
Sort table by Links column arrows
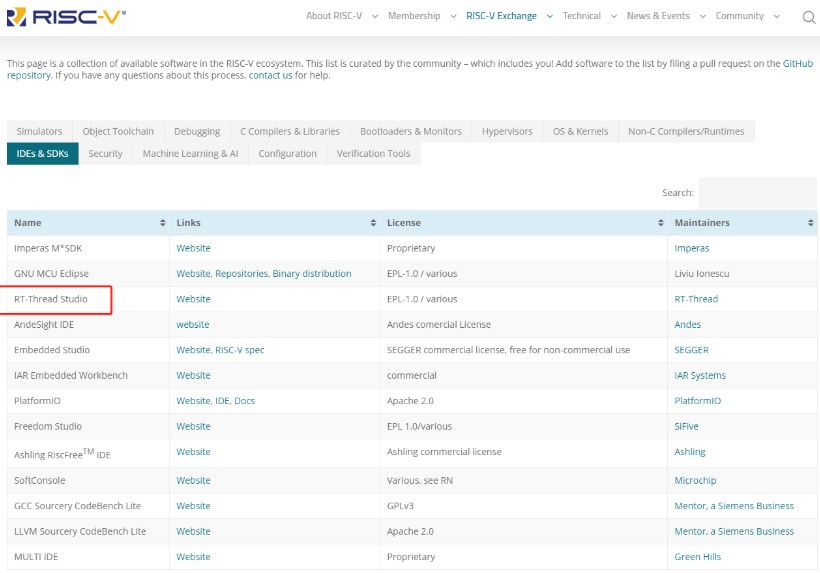373,223
